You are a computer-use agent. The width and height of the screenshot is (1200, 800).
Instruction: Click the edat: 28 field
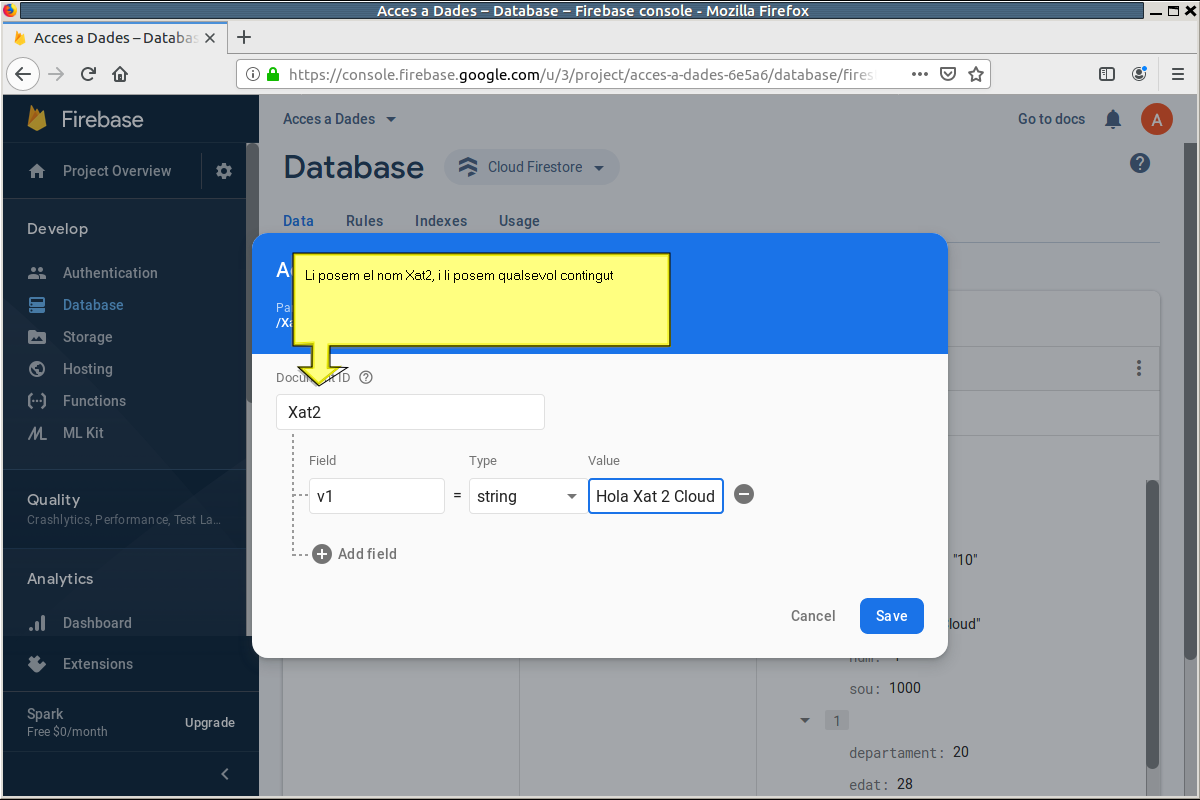point(881,784)
